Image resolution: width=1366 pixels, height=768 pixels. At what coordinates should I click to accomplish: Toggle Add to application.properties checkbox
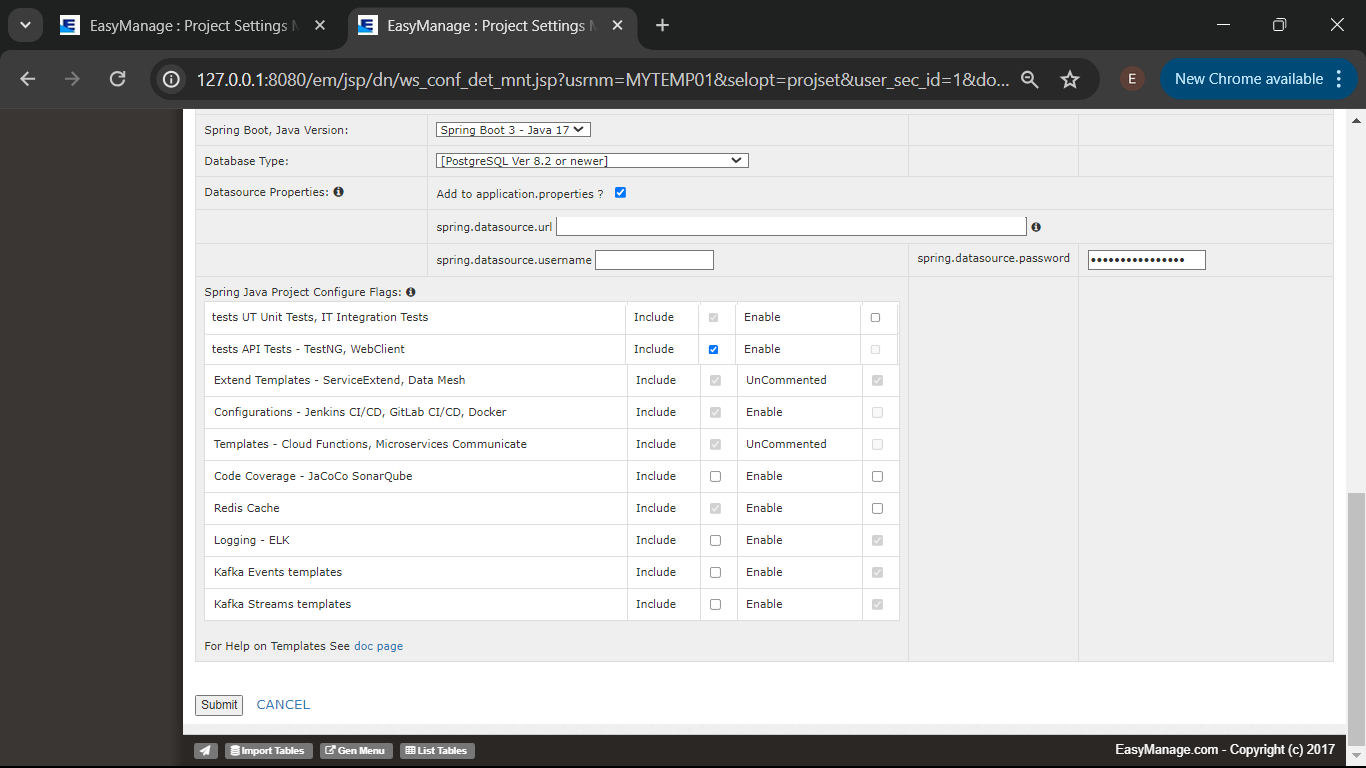point(620,192)
